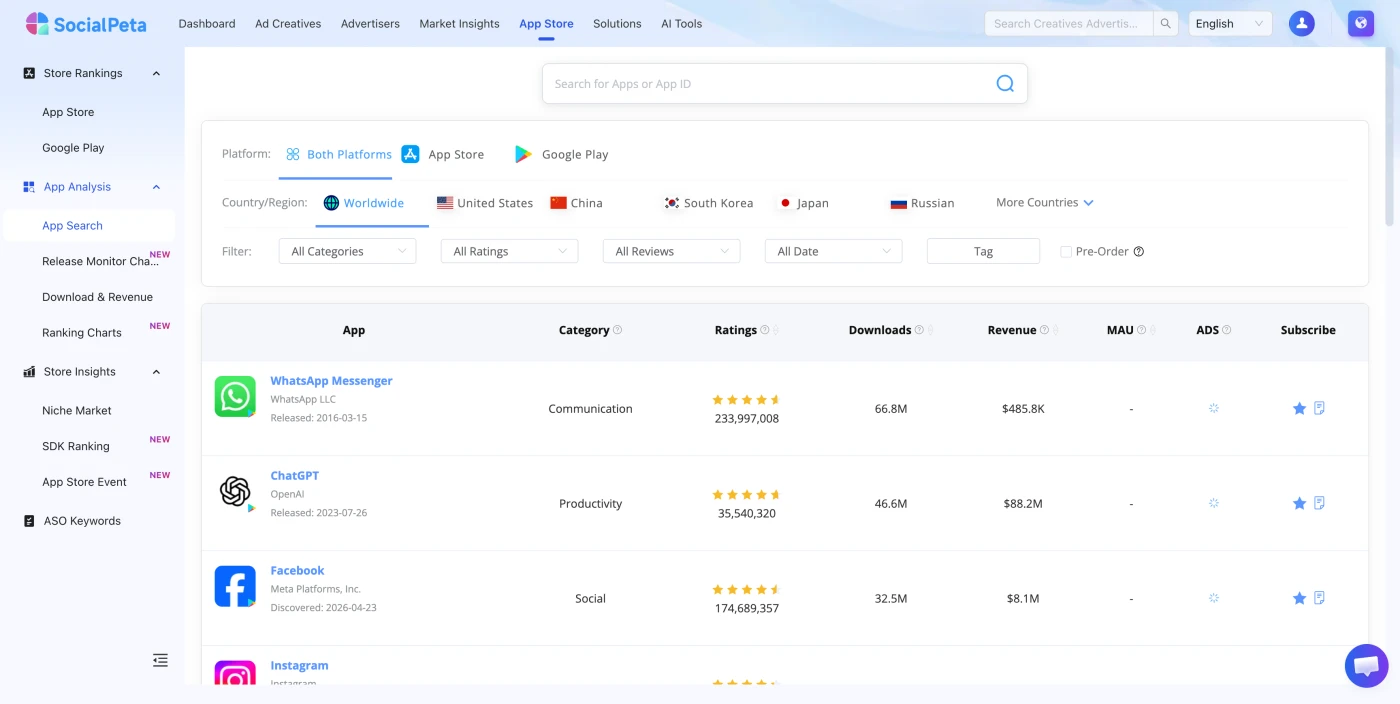Enable the Pre-Order checkbox
Screen dimensions: 1400x704
[x=1066, y=252]
